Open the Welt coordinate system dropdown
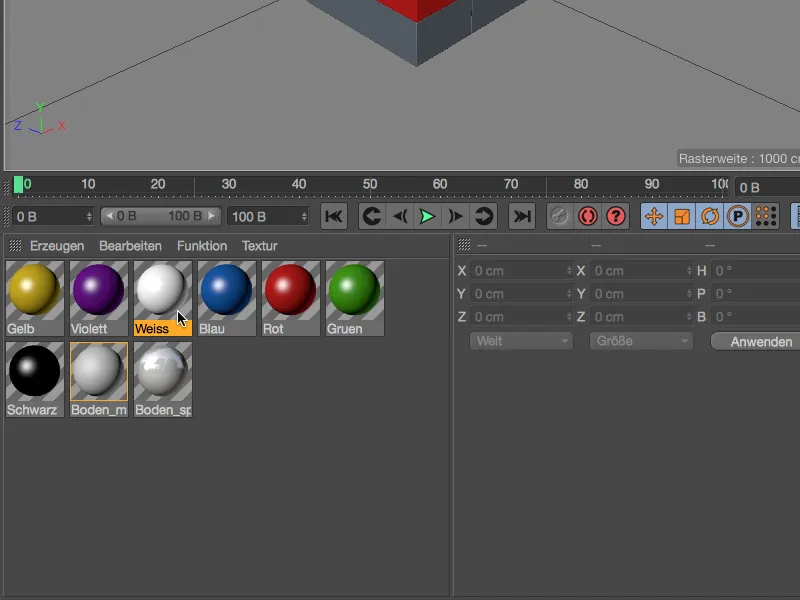Screen dimensions: 800x600 click(521, 341)
